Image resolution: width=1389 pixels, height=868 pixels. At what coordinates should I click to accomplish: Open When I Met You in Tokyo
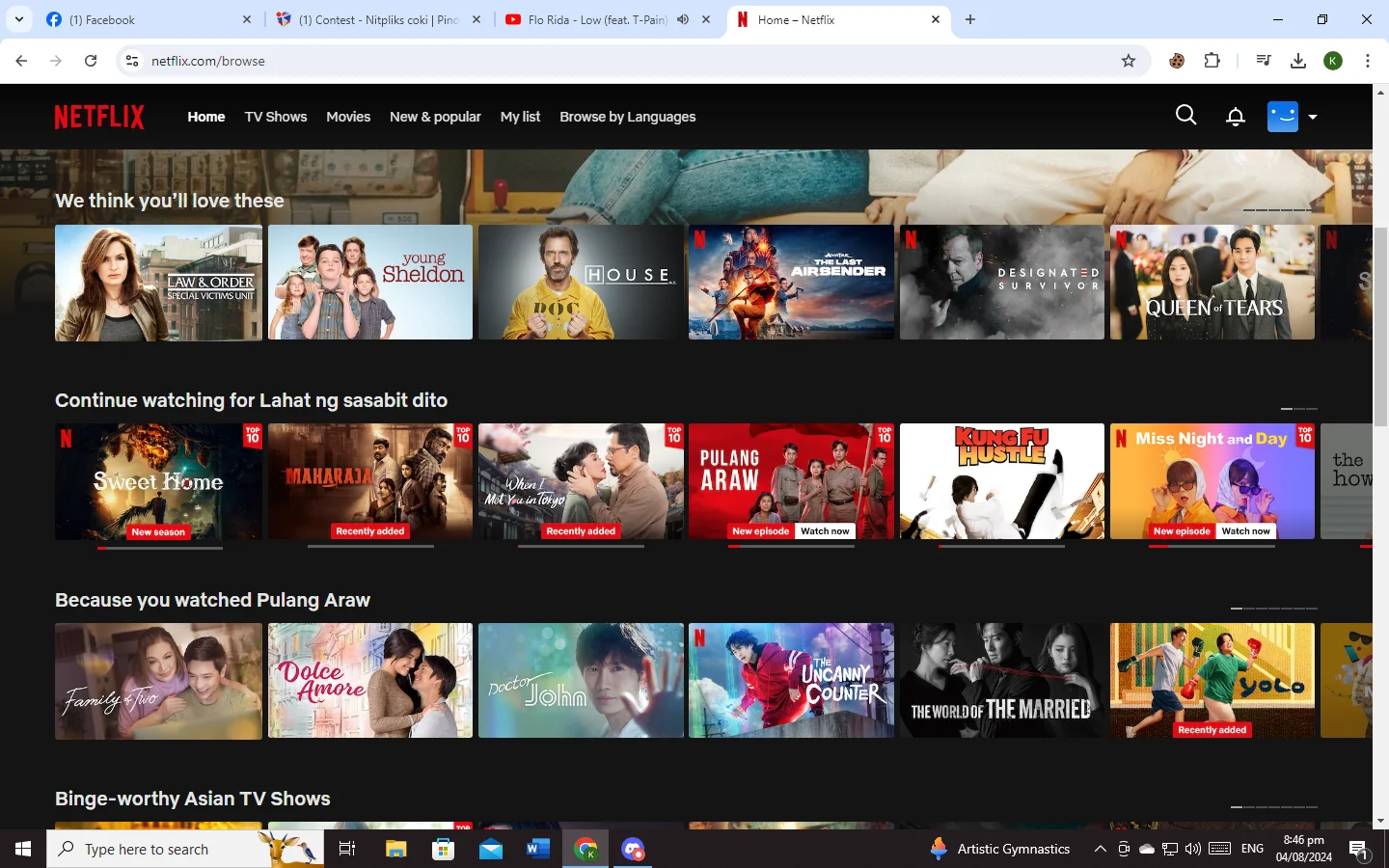581,481
